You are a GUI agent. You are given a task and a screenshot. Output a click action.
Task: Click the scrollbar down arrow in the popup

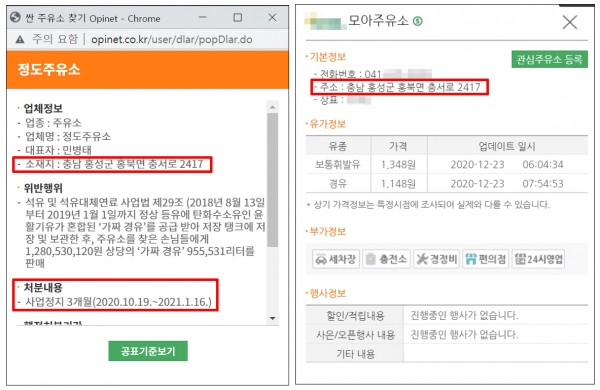click(272, 318)
